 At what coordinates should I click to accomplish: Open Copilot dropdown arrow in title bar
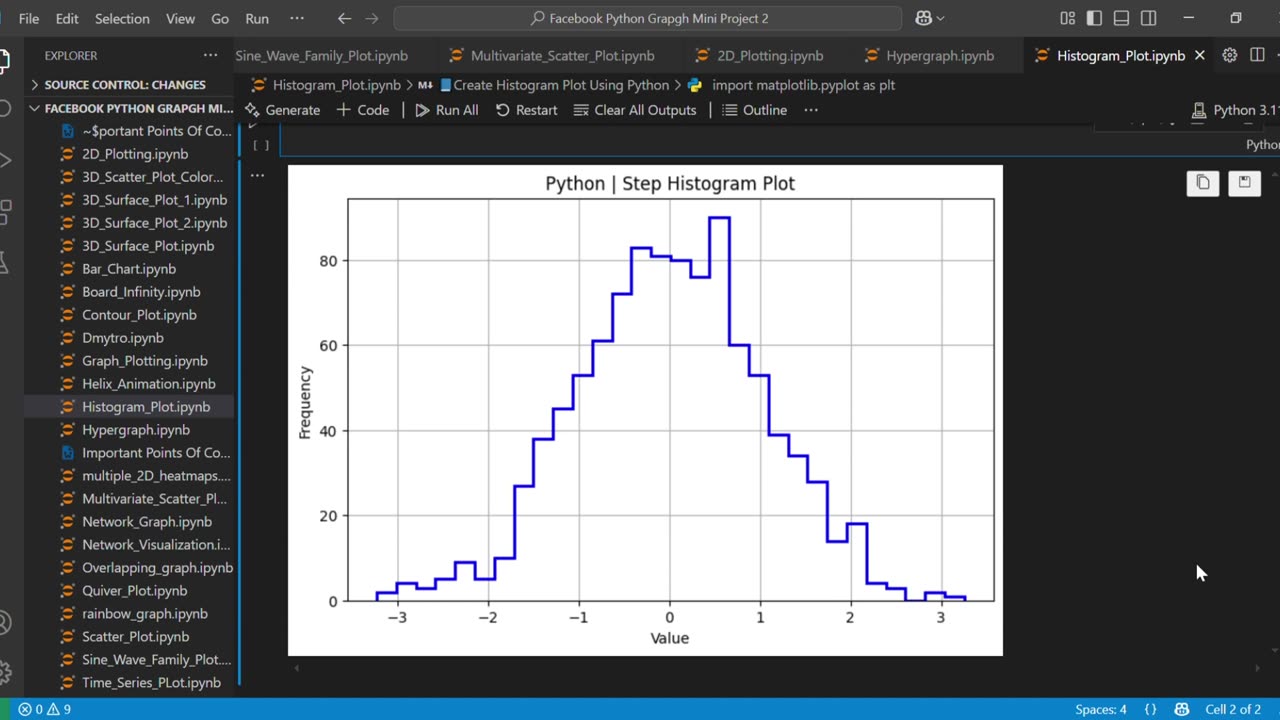pyautogui.click(x=940, y=18)
